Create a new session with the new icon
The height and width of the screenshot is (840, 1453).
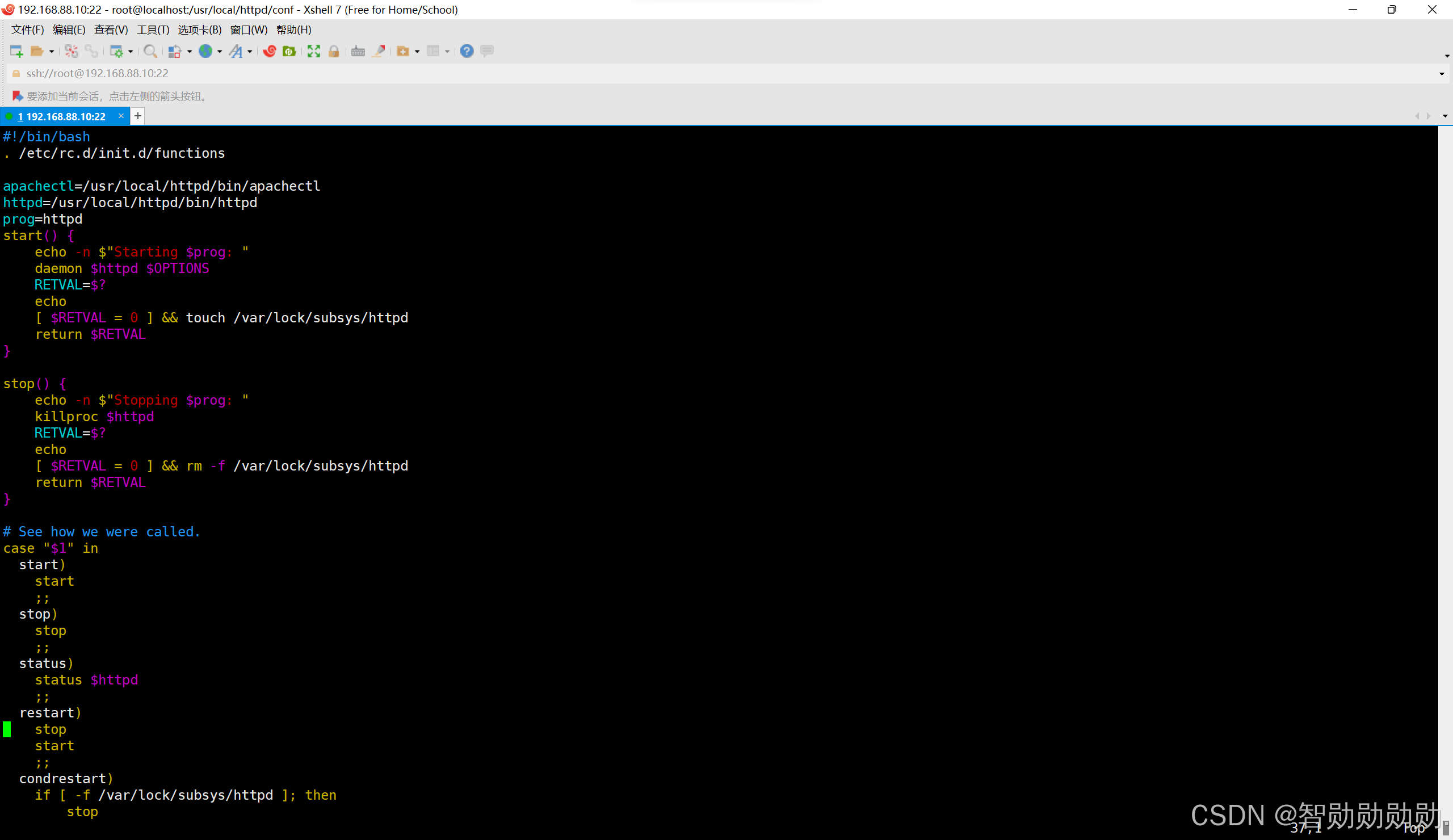point(15,51)
